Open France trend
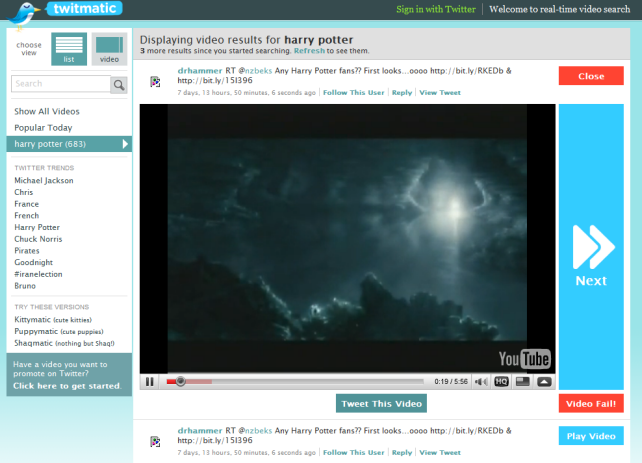The image size is (642, 463). 27,204
